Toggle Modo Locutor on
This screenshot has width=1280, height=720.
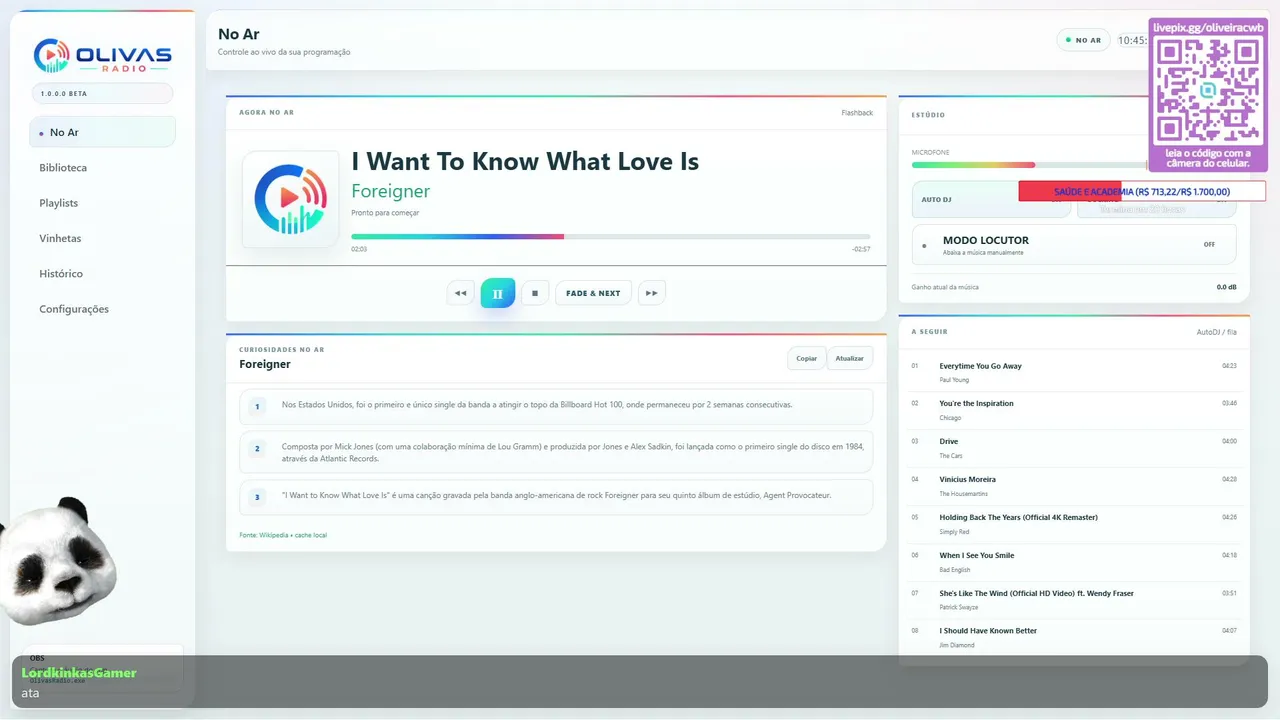pyautogui.click(x=1074, y=244)
